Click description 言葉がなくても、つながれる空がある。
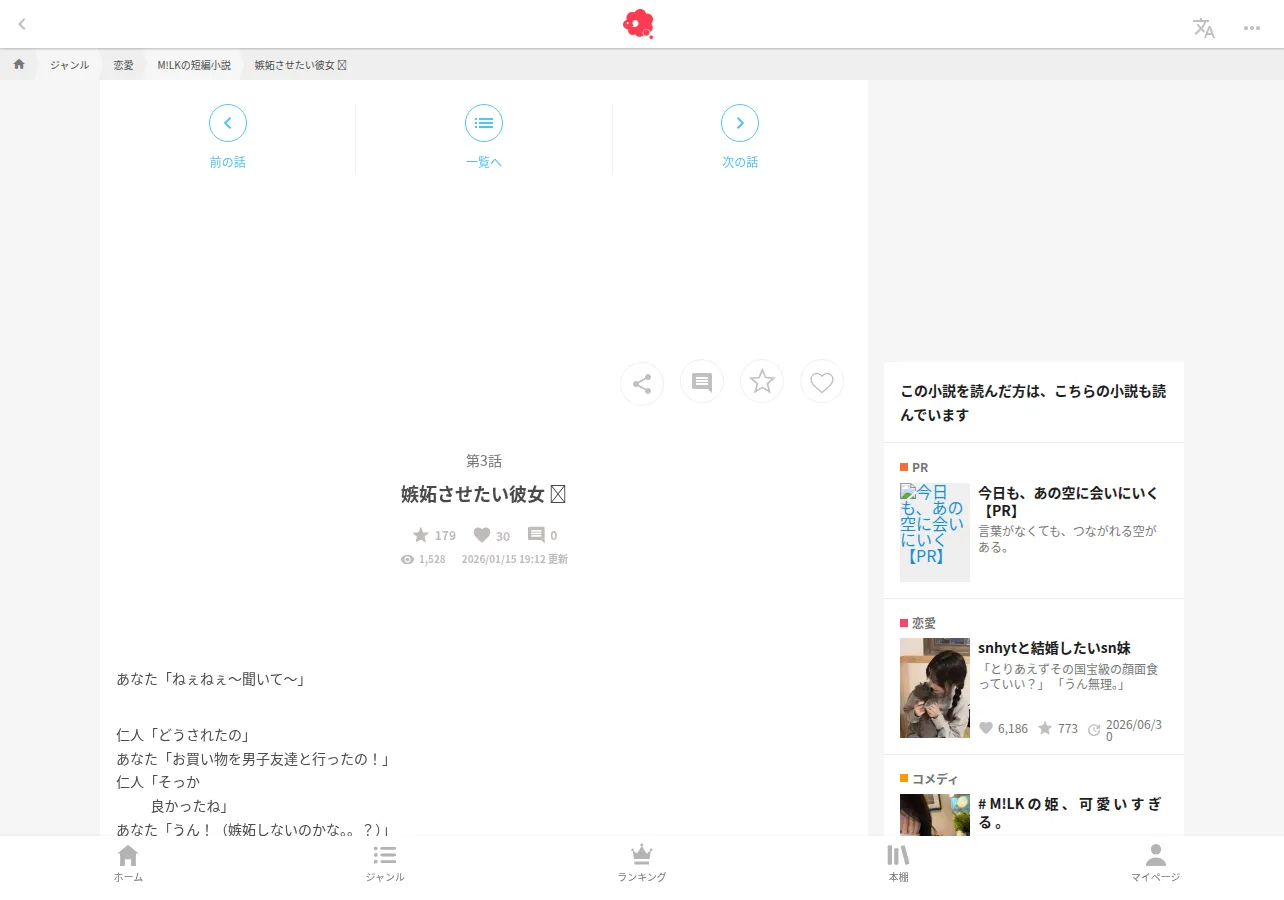Viewport: 1284px width, 900px height. [1067, 539]
